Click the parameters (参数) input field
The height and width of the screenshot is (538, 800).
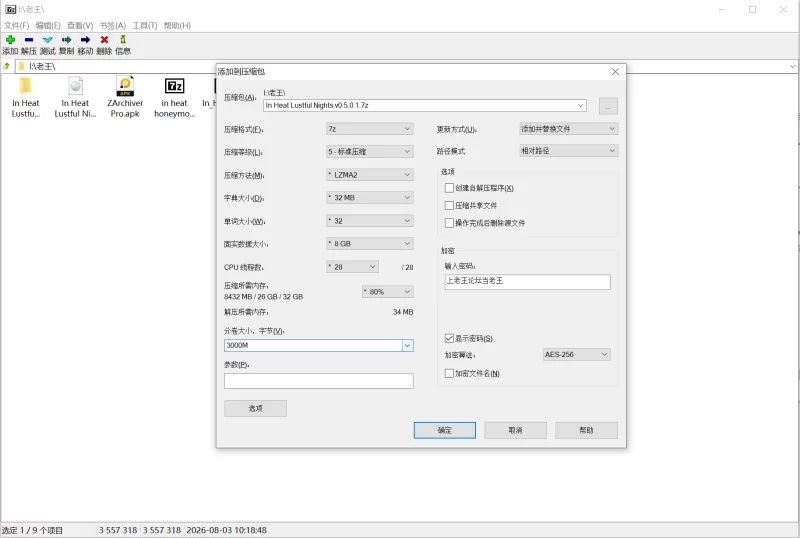(318, 381)
